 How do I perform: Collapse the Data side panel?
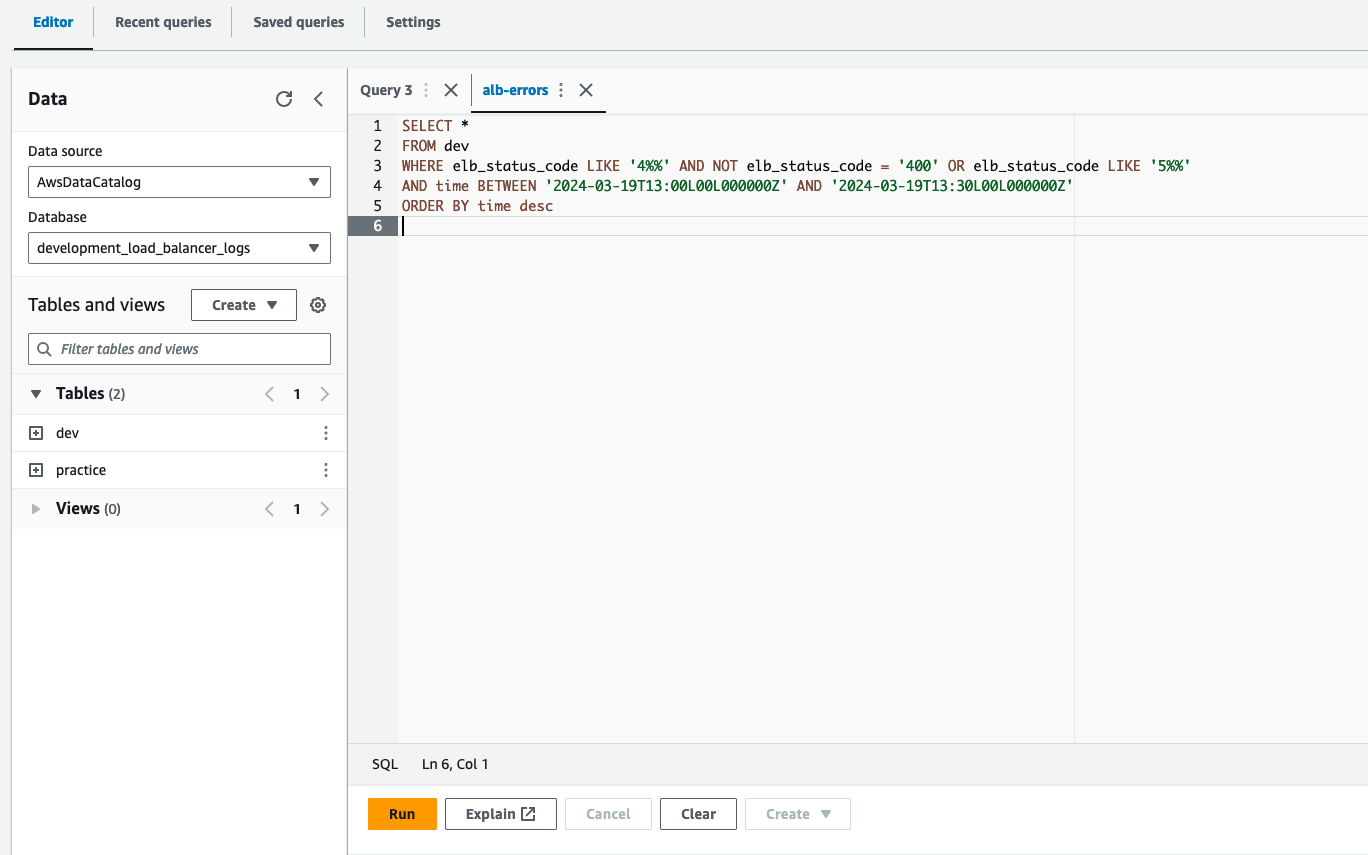[319, 99]
